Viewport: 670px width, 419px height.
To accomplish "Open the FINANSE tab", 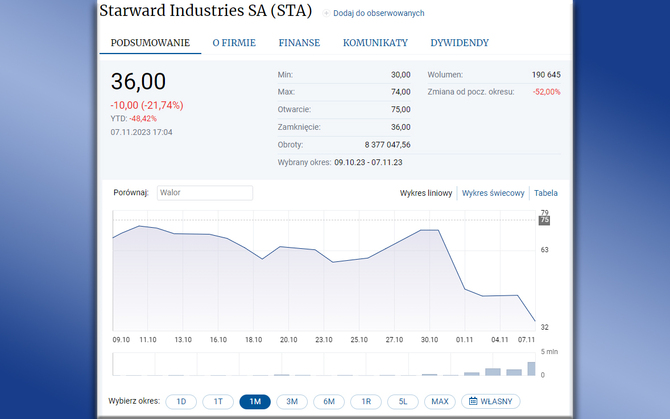I will (x=299, y=43).
